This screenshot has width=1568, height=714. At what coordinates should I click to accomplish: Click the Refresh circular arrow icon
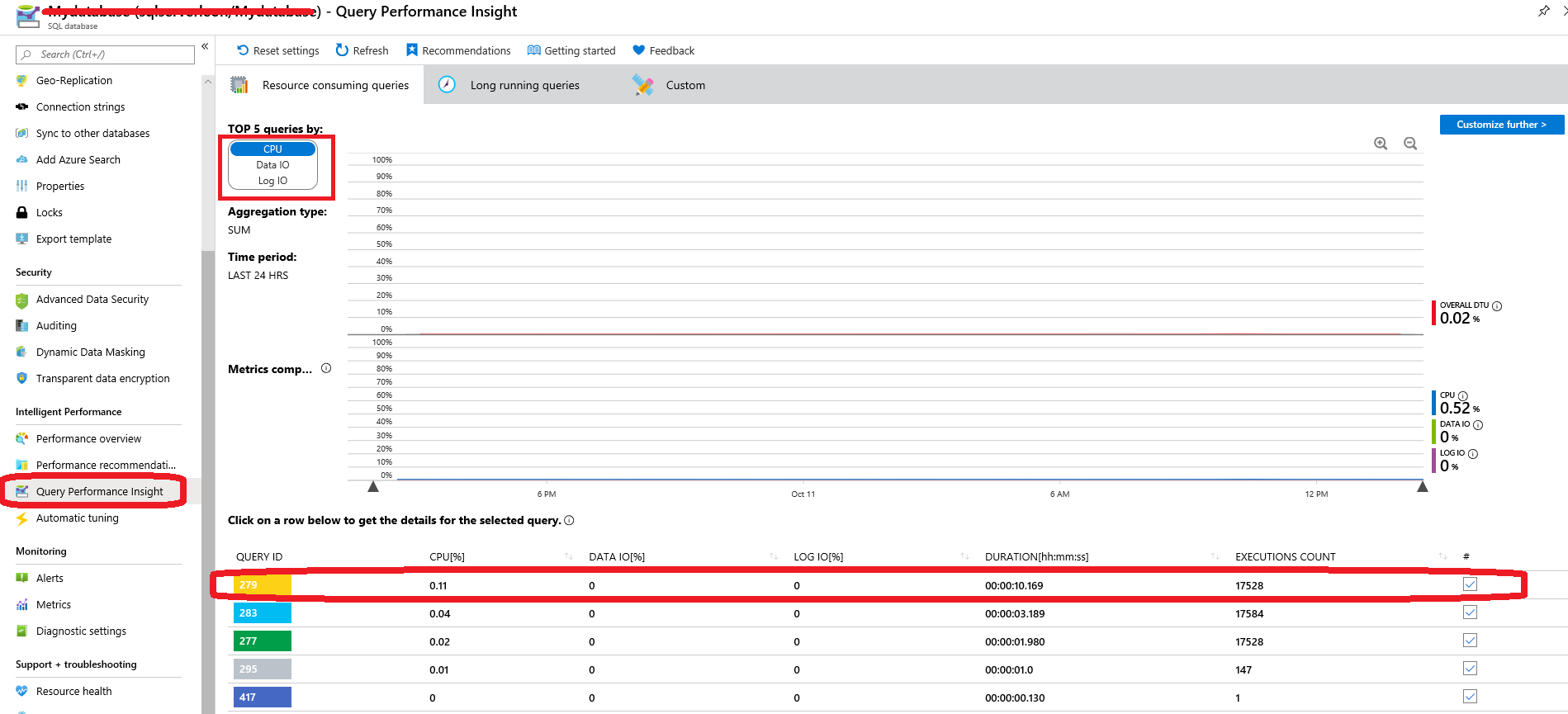point(342,50)
